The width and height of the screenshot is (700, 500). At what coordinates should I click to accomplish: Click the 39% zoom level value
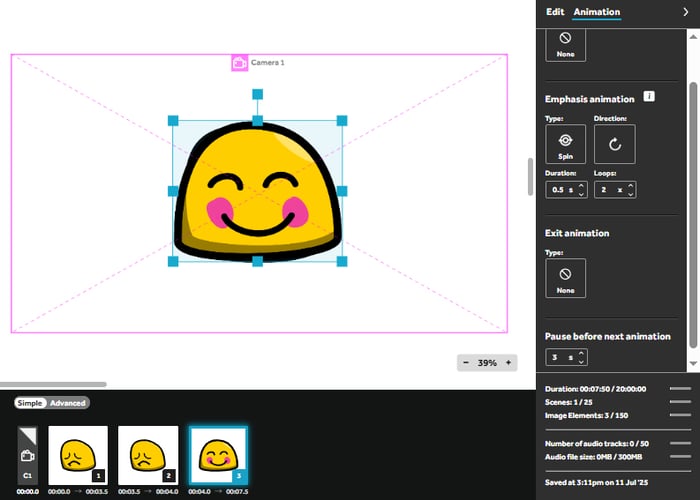[x=487, y=363]
